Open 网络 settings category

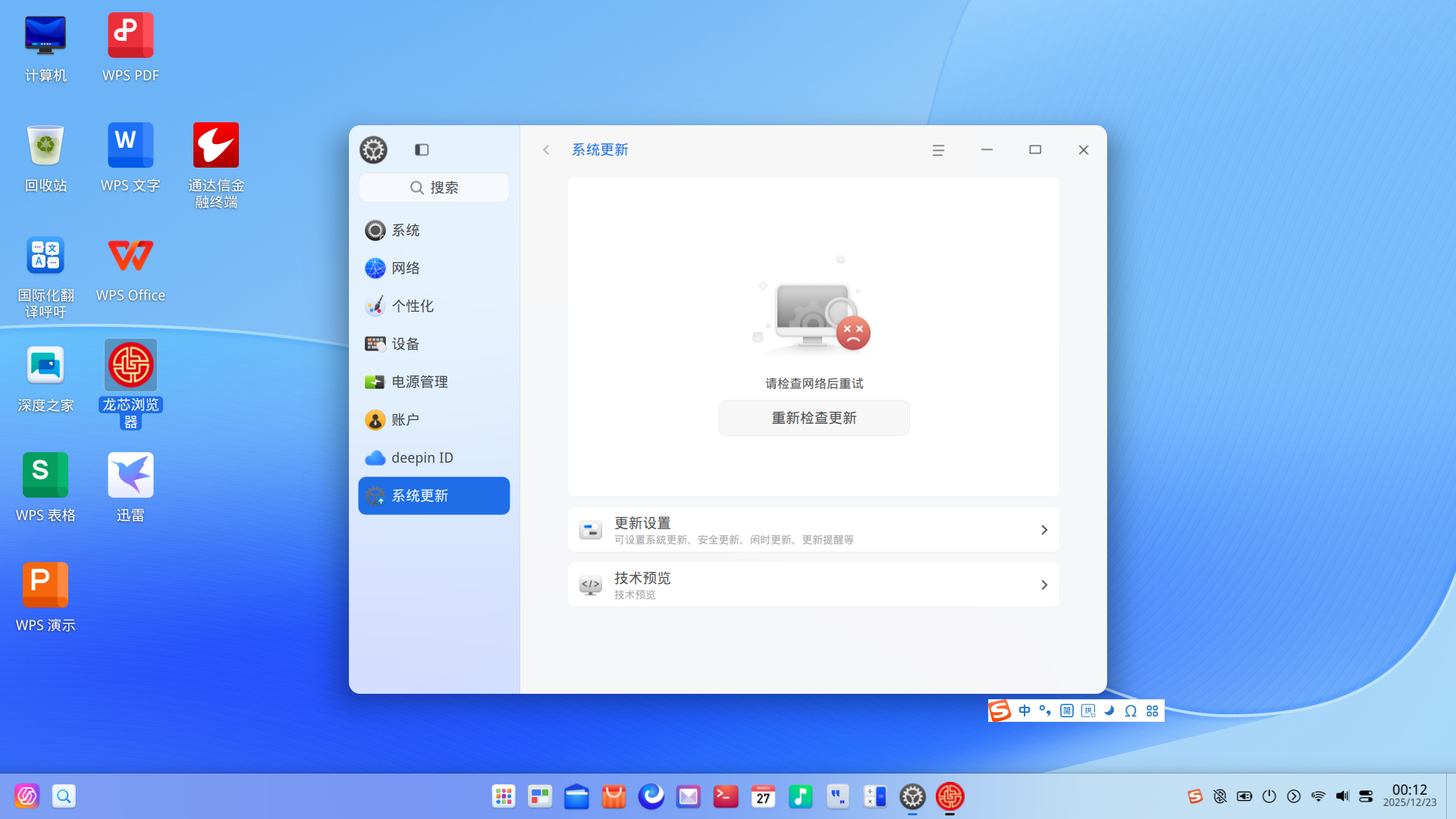click(x=434, y=268)
